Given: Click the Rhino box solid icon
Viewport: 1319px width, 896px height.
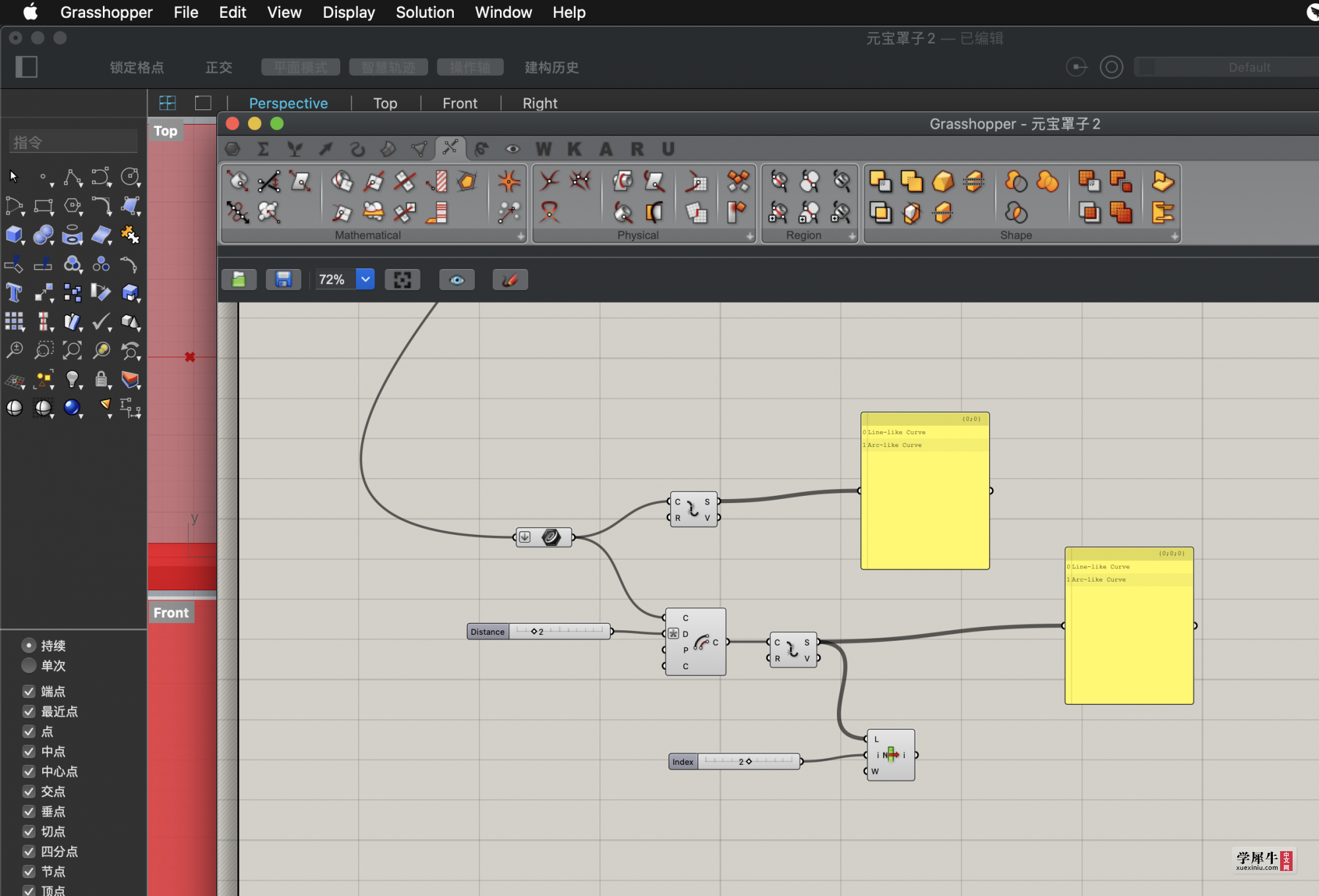Looking at the screenshot, I should tap(14, 234).
